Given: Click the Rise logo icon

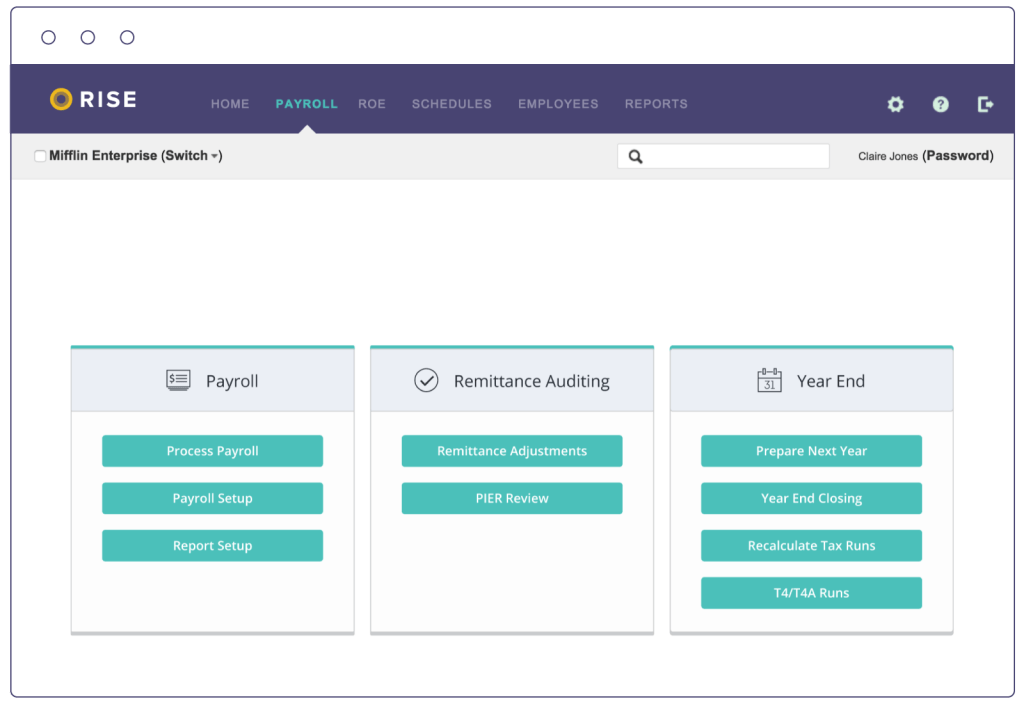Looking at the screenshot, I should (61, 99).
